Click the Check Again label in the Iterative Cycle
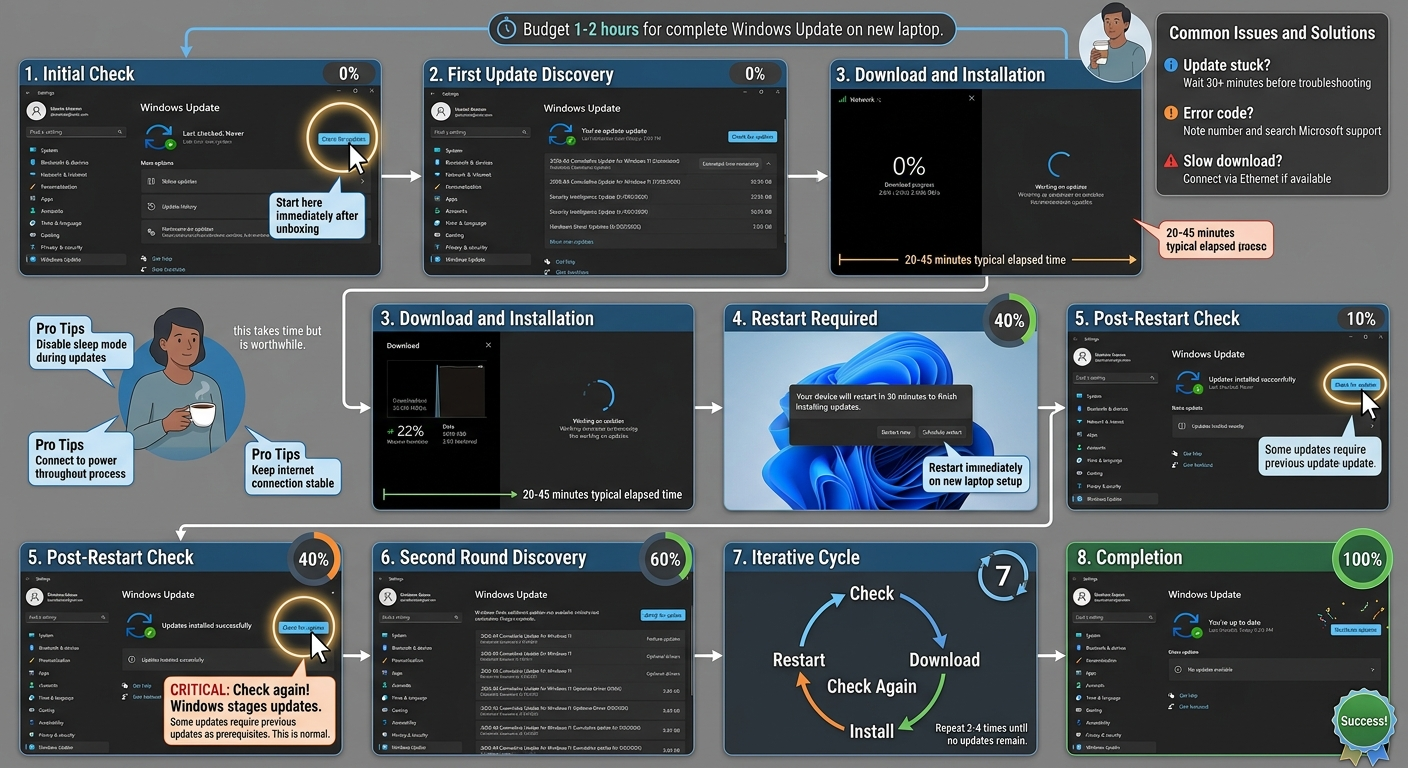Screen dimensions: 1408x768 [872, 686]
